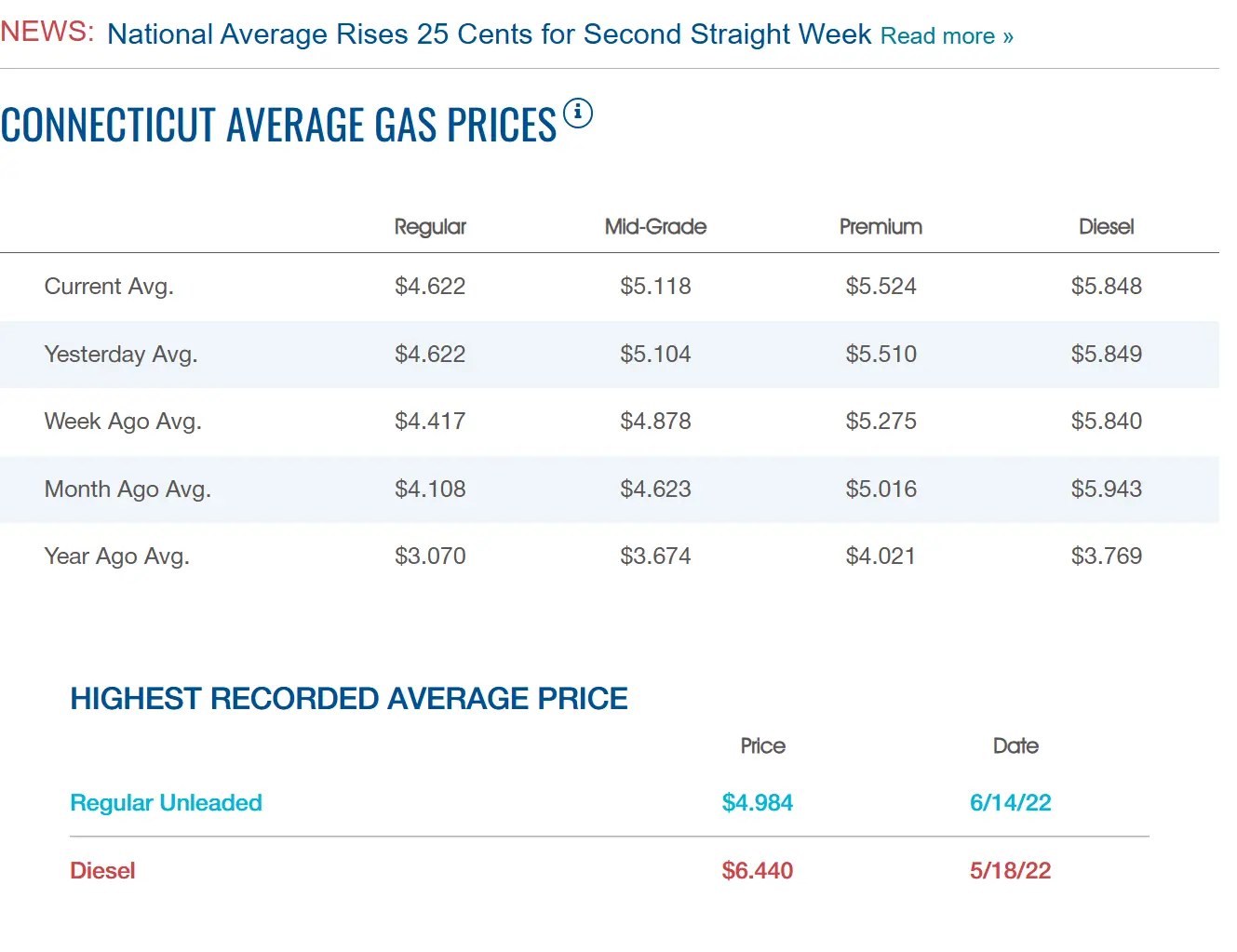Viewport: 1237px width, 952px height.
Task: Click the 6/14/22 record date
Action: [1011, 803]
